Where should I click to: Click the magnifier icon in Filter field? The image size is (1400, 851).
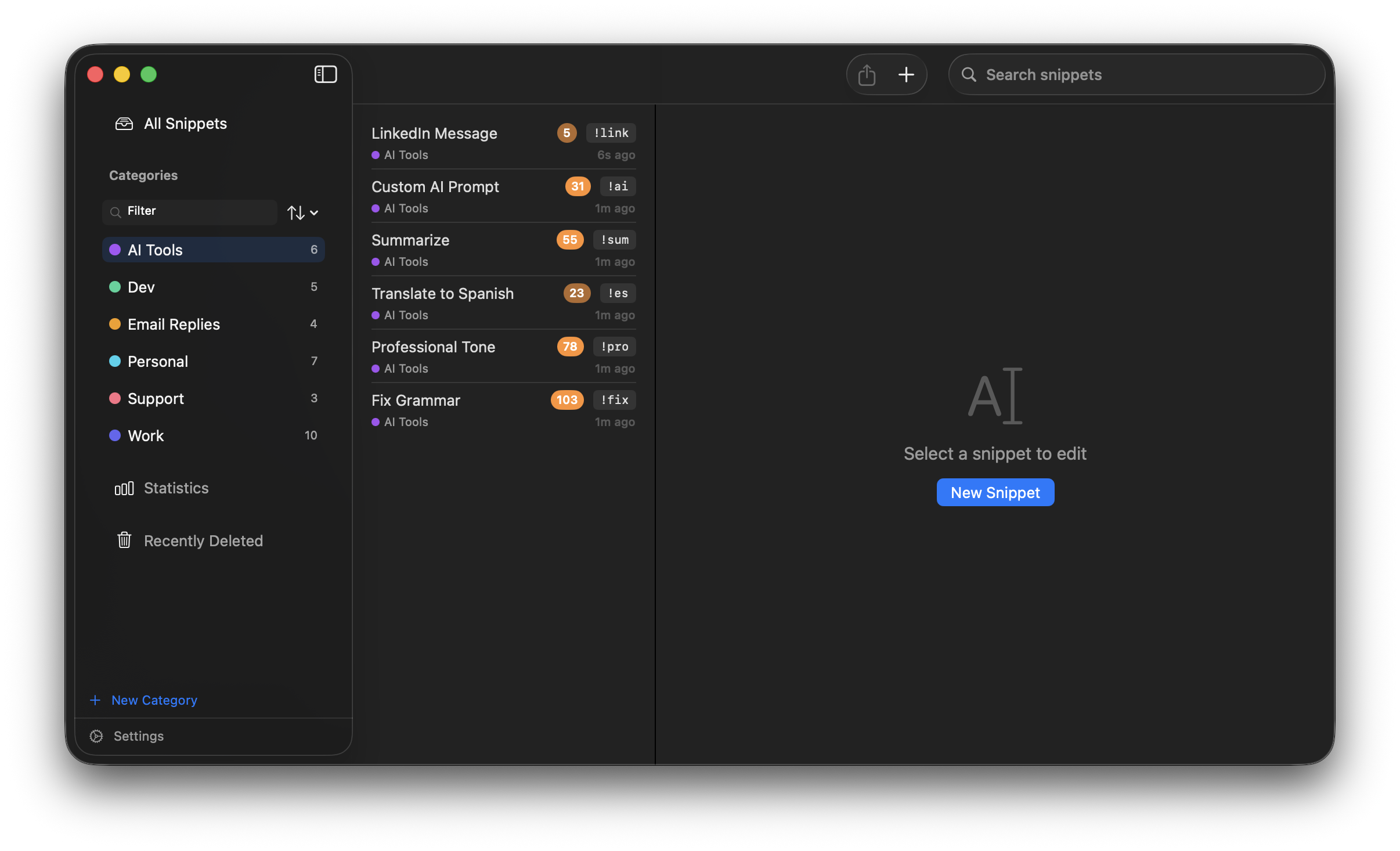pos(116,212)
